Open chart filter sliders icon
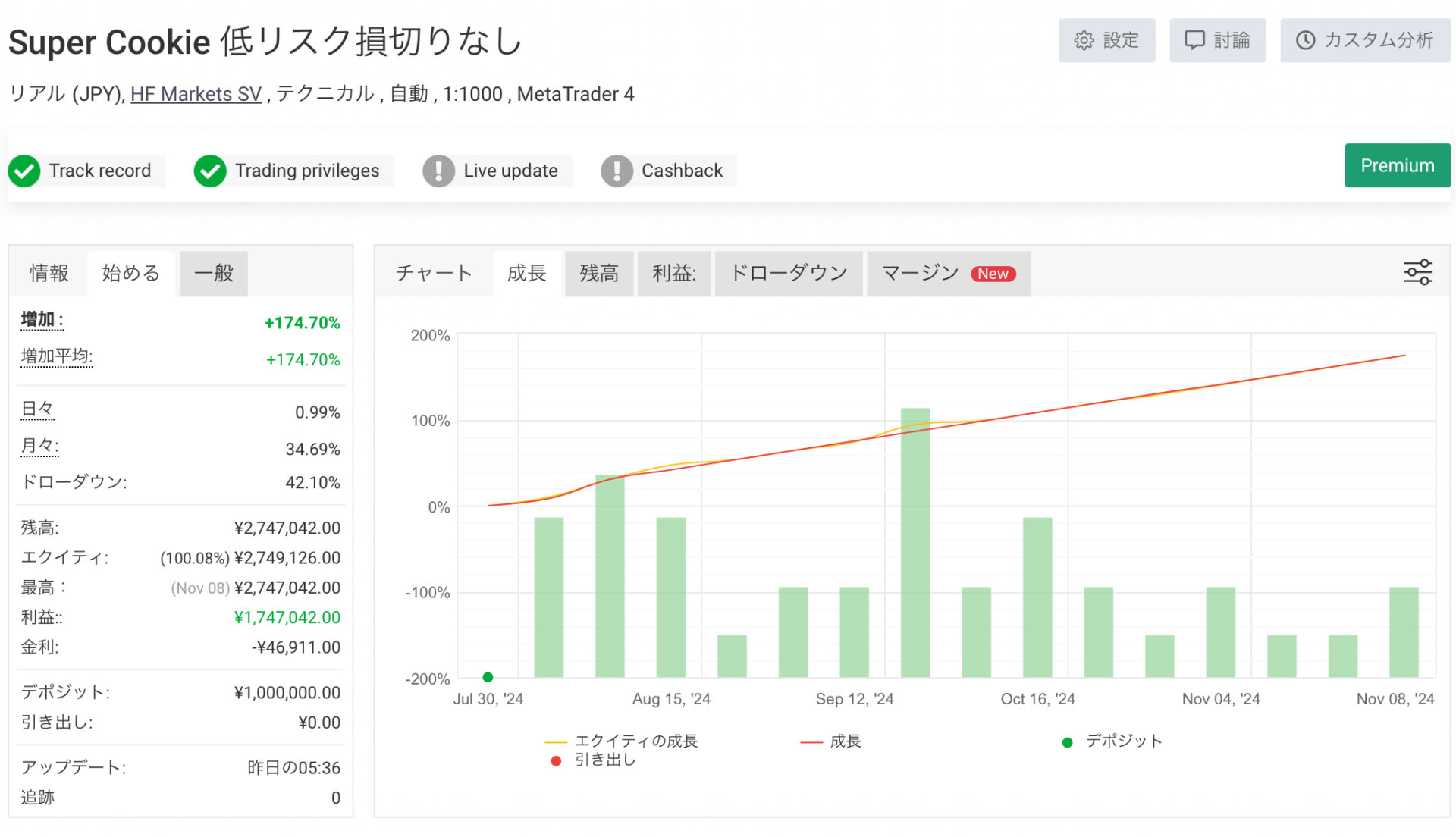Image resolution: width=1456 pixels, height=837 pixels. click(1417, 272)
